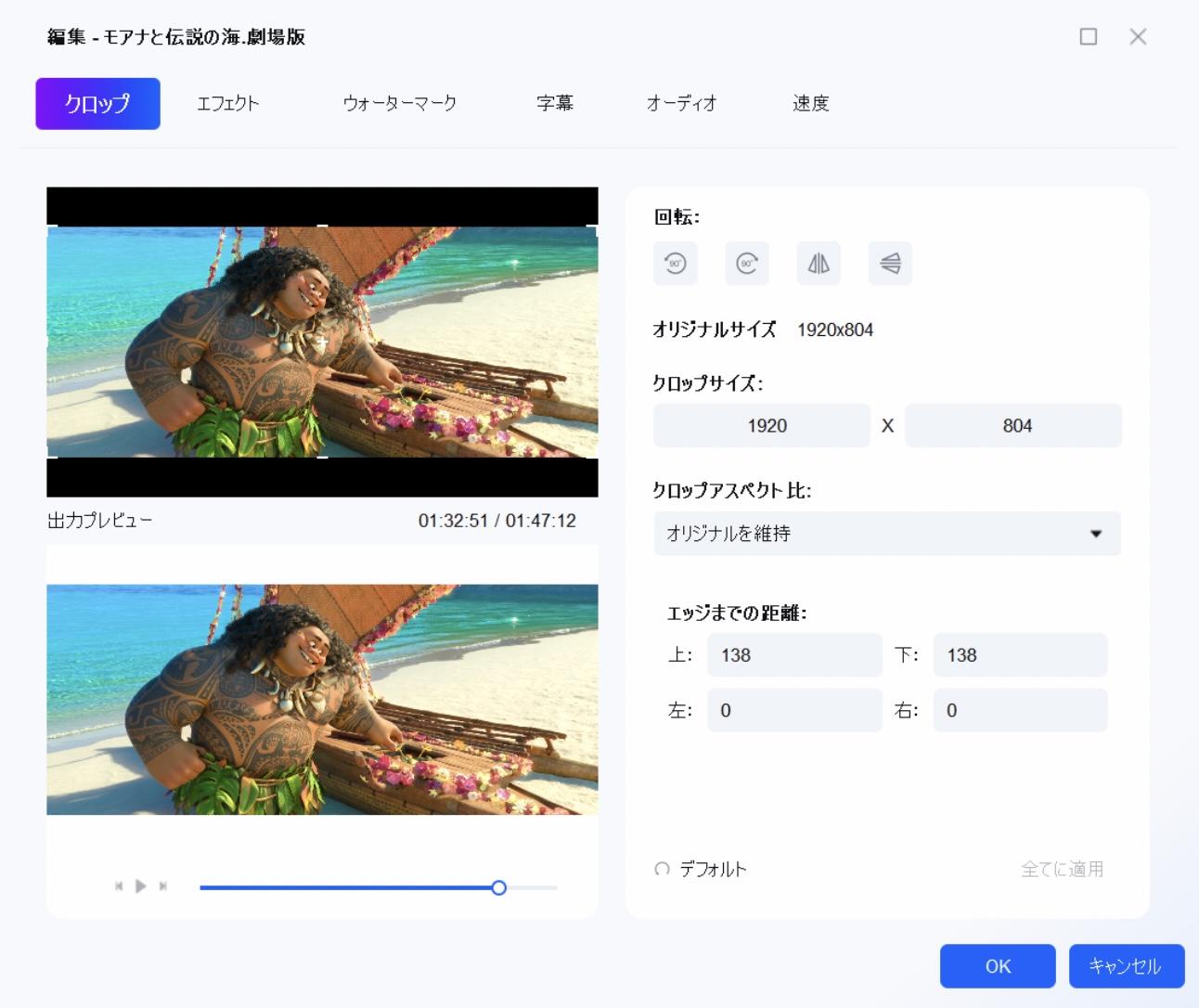
Task: Switch to the 速度 tab
Action: click(x=810, y=103)
